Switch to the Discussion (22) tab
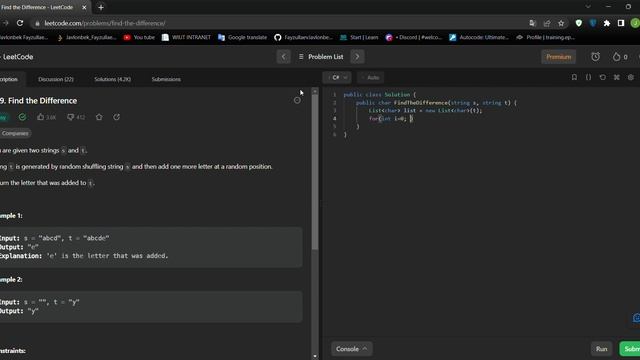 coord(56,79)
